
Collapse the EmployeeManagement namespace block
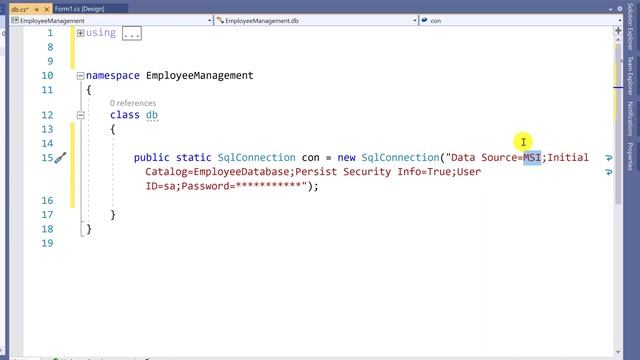pyautogui.click(x=80, y=76)
